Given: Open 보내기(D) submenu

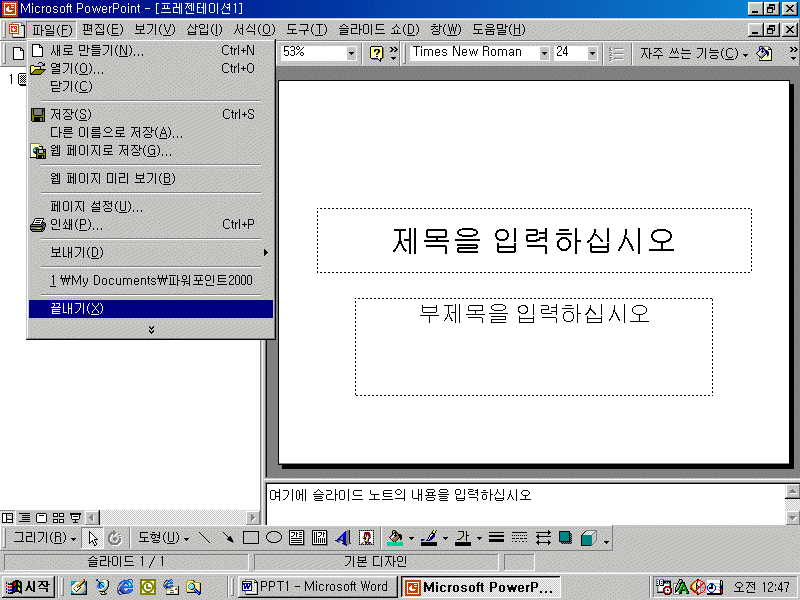Looking at the screenshot, I should [x=151, y=253].
